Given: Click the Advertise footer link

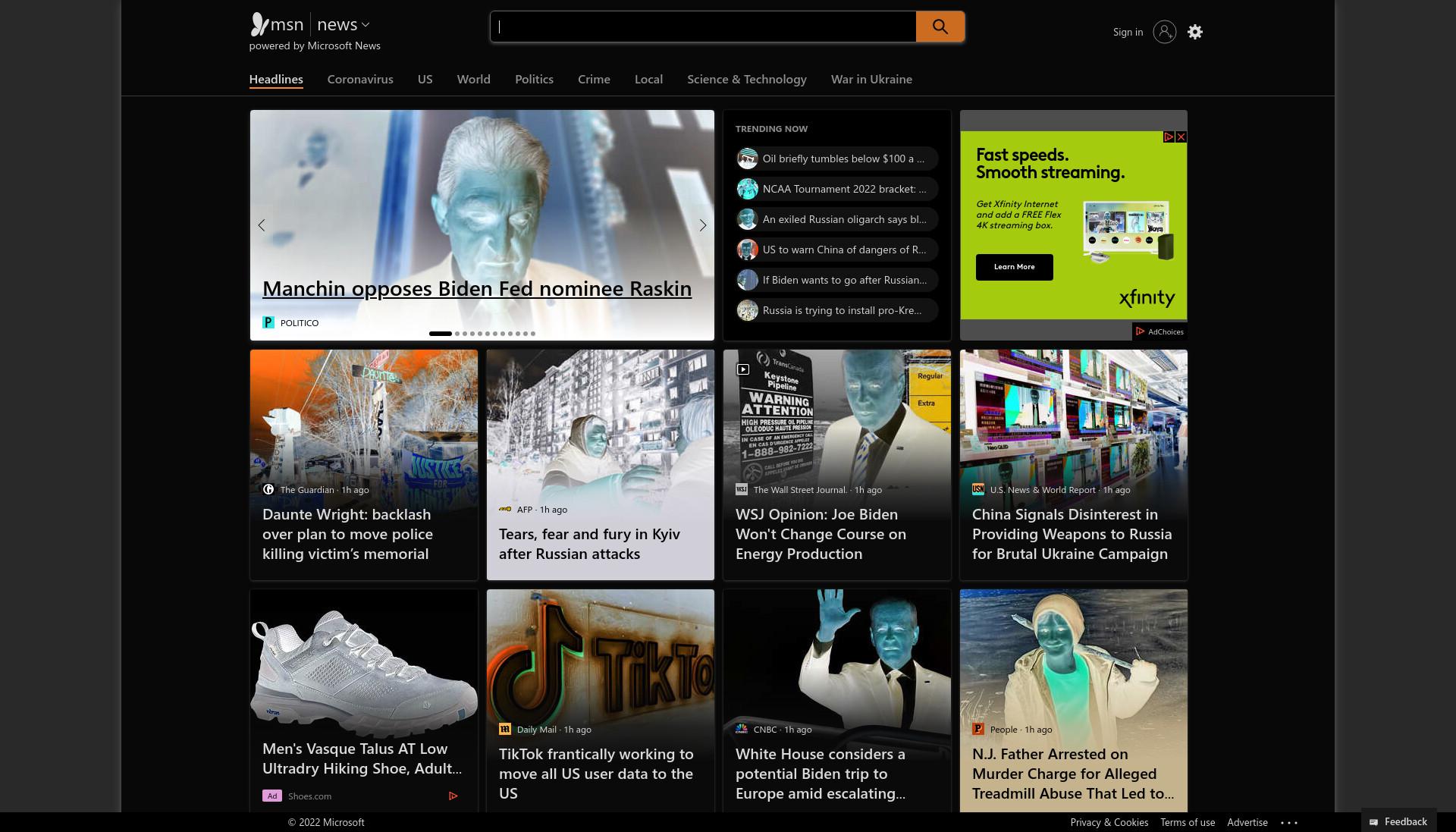Looking at the screenshot, I should pyautogui.click(x=1247, y=822).
